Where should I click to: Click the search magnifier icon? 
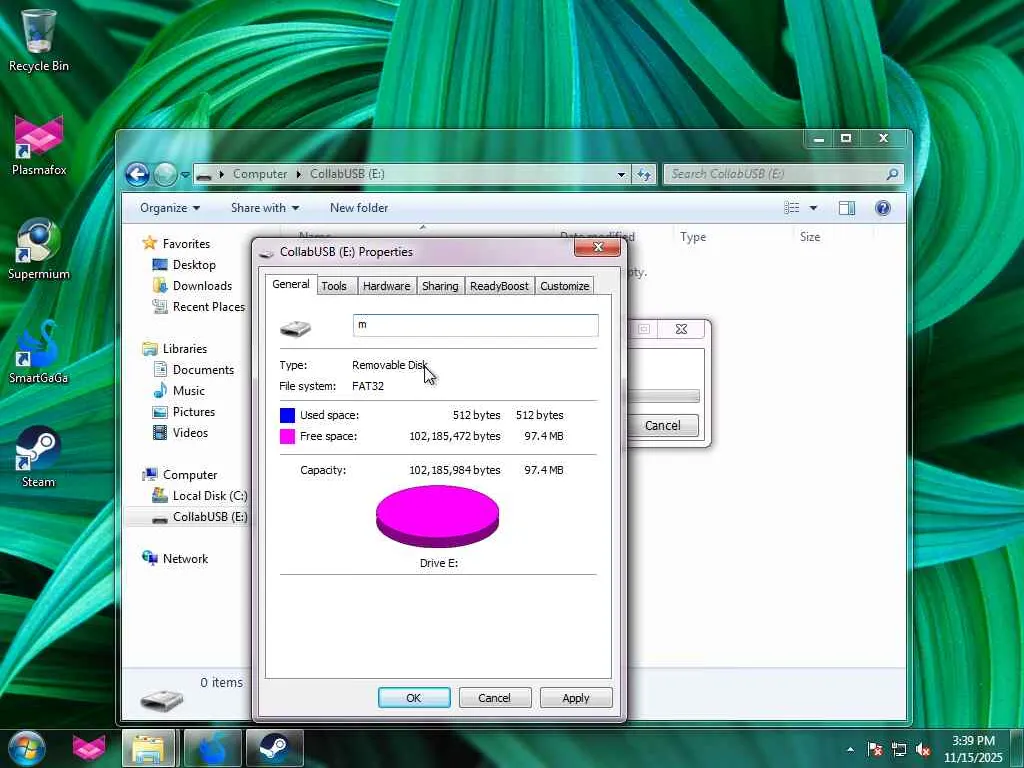tap(892, 174)
